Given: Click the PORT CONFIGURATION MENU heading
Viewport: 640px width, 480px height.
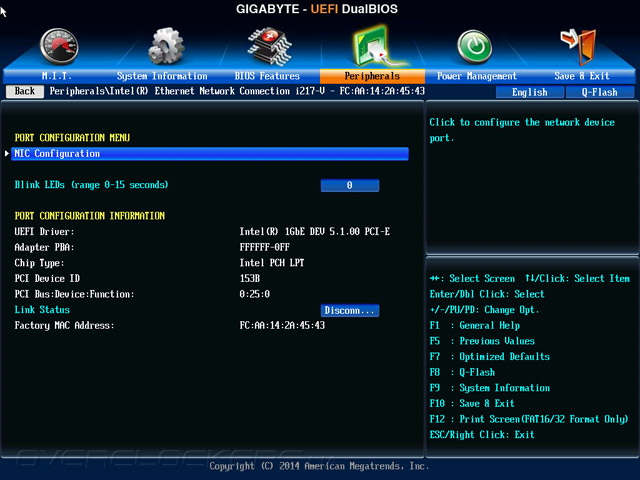Looking at the screenshot, I should tap(72, 138).
